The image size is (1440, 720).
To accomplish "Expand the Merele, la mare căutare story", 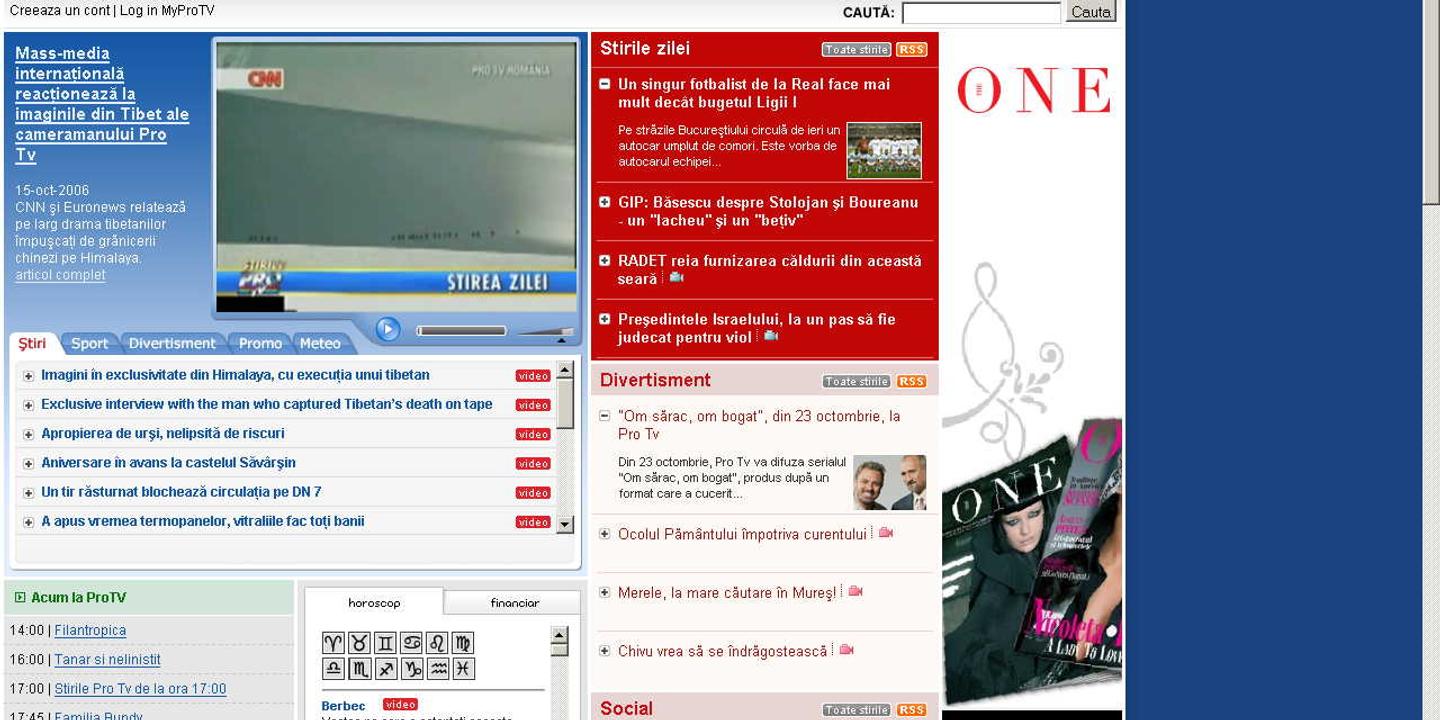I will click(x=604, y=592).
